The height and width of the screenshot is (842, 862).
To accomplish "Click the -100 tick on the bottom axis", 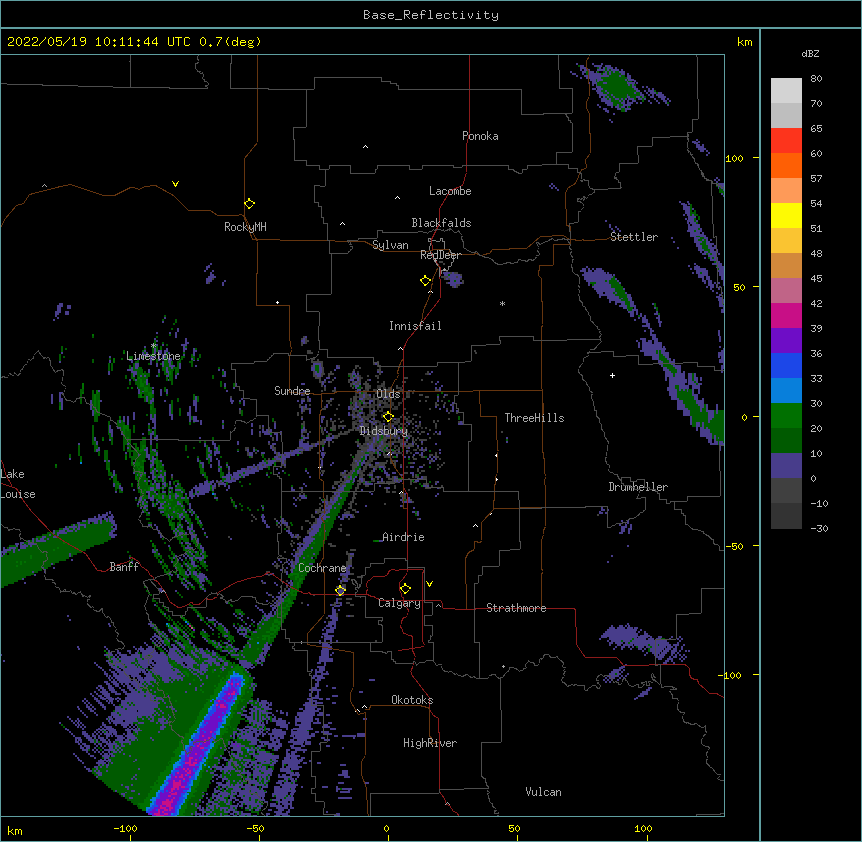I will pos(125,828).
